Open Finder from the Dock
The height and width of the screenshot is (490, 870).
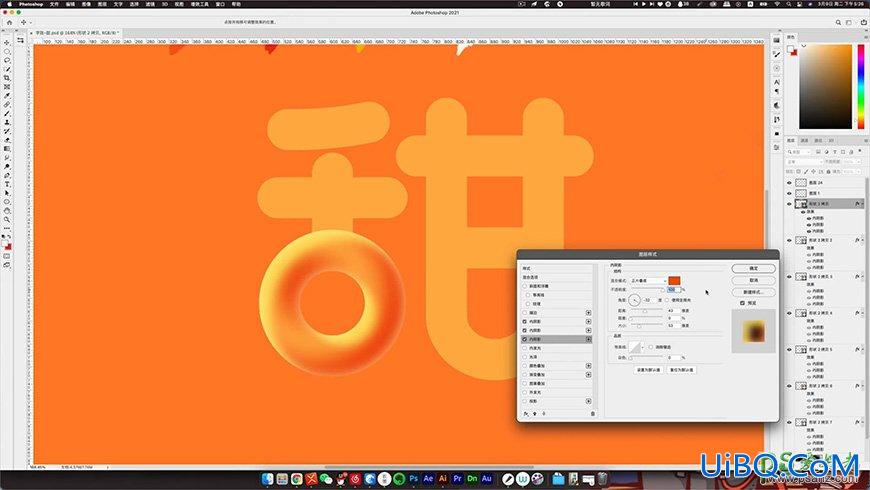click(267, 478)
